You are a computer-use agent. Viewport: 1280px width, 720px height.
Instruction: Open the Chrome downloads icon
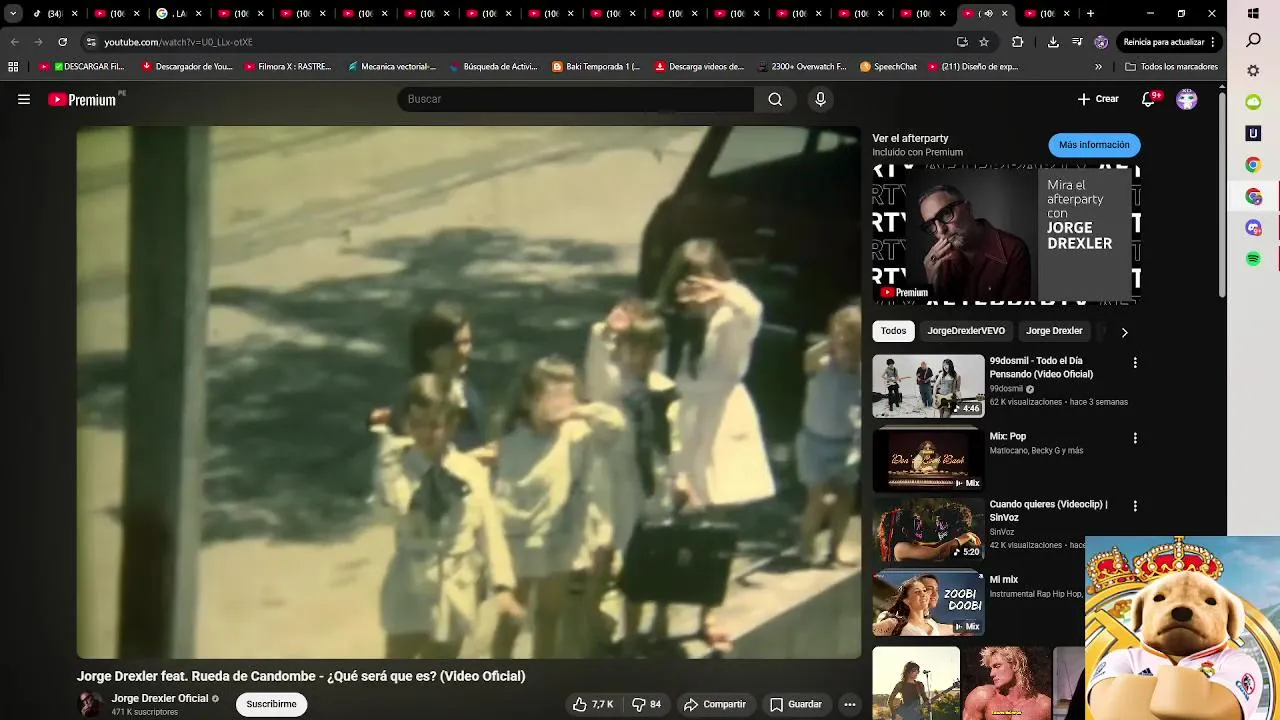click(x=1053, y=42)
